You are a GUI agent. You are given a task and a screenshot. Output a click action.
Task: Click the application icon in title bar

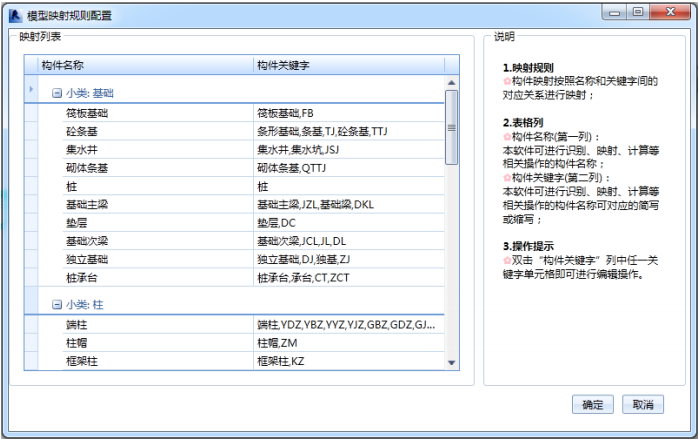point(16,16)
